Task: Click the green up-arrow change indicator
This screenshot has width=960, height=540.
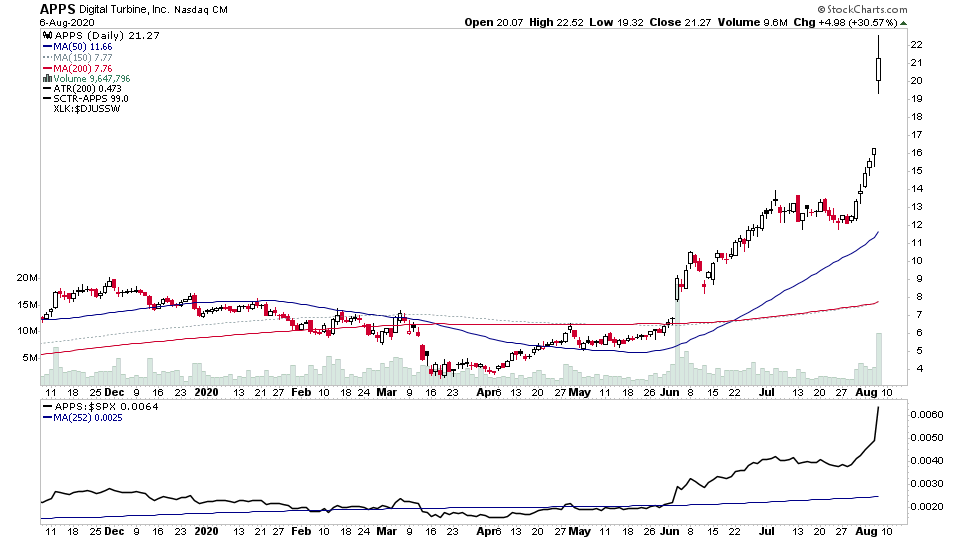Action: click(x=904, y=23)
